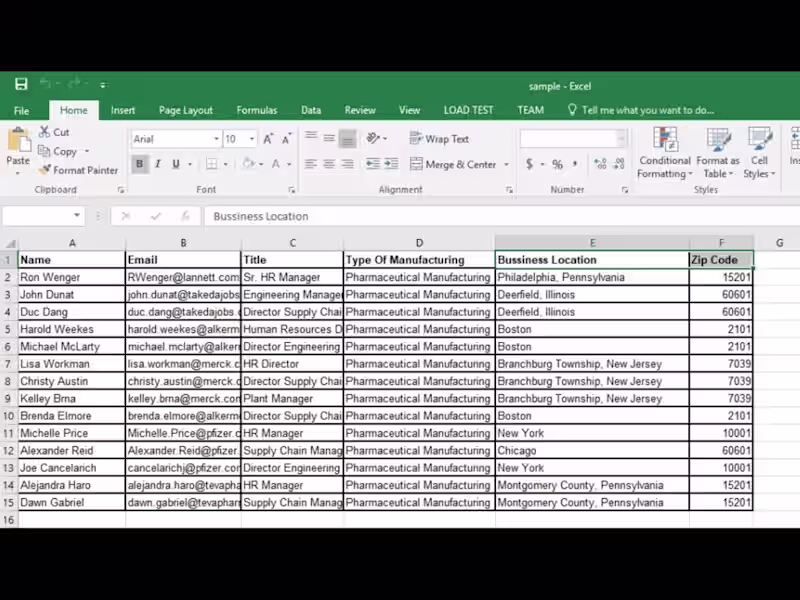Click the Increase Indent icon
This screenshot has width=800, height=600.
(x=391, y=164)
